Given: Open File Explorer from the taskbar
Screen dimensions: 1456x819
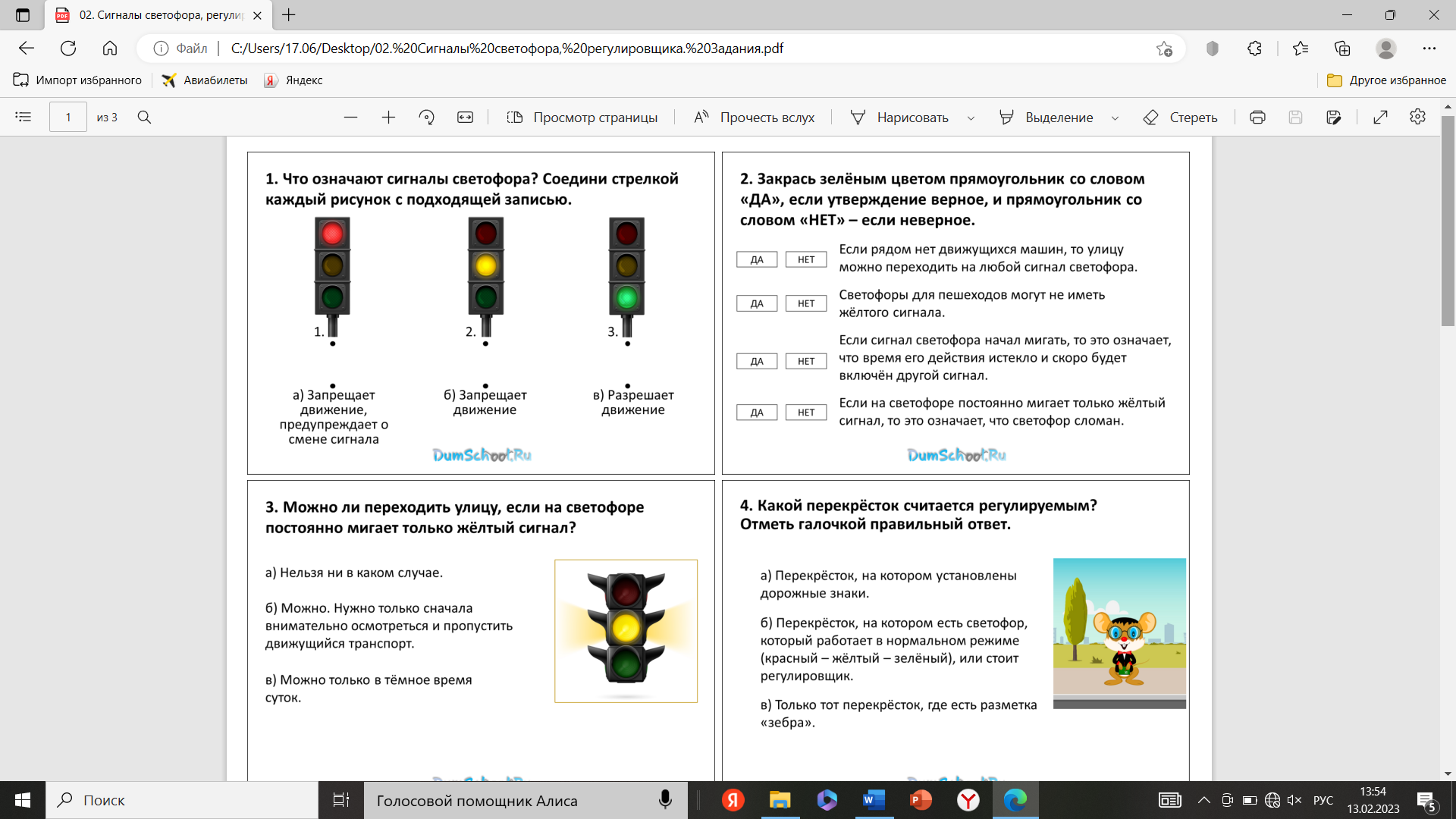Looking at the screenshot, I should [780, 800].
